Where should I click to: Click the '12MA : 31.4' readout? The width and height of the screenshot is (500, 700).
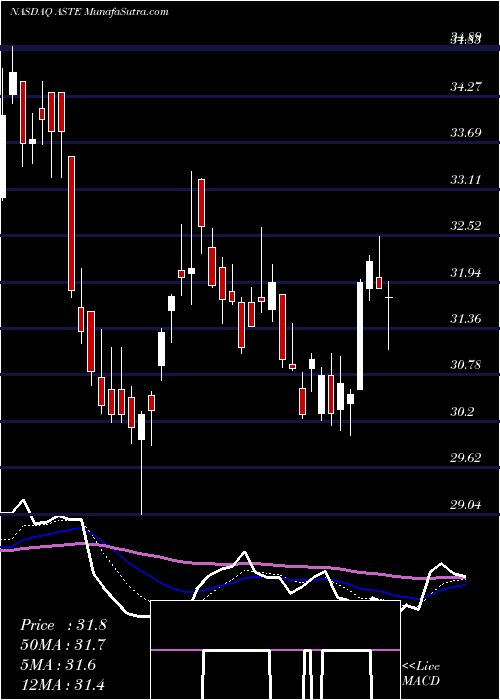[63, 685]
